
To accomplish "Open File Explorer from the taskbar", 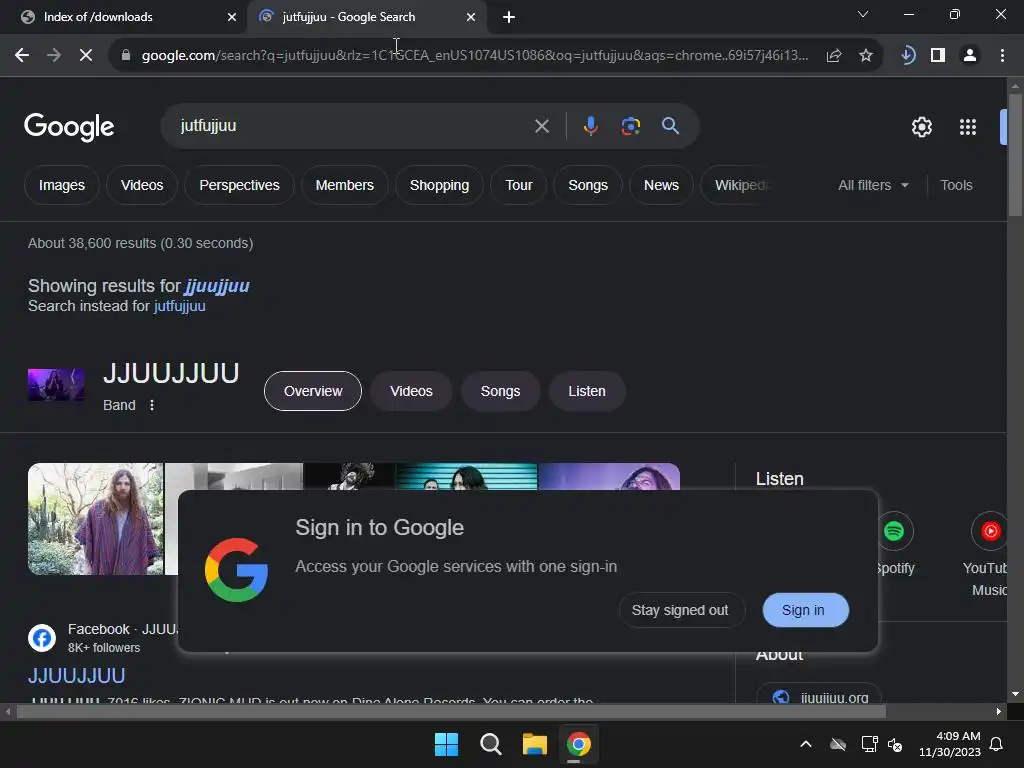I will (x=534, y=744).
